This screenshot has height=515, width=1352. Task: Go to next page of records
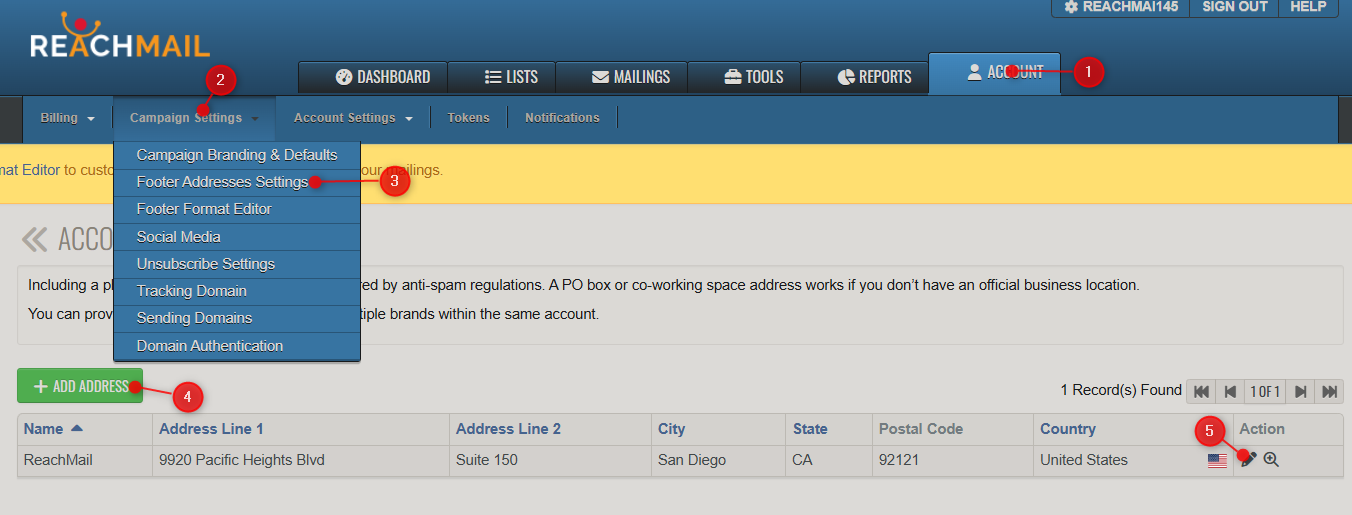(x=1300, y=391)
